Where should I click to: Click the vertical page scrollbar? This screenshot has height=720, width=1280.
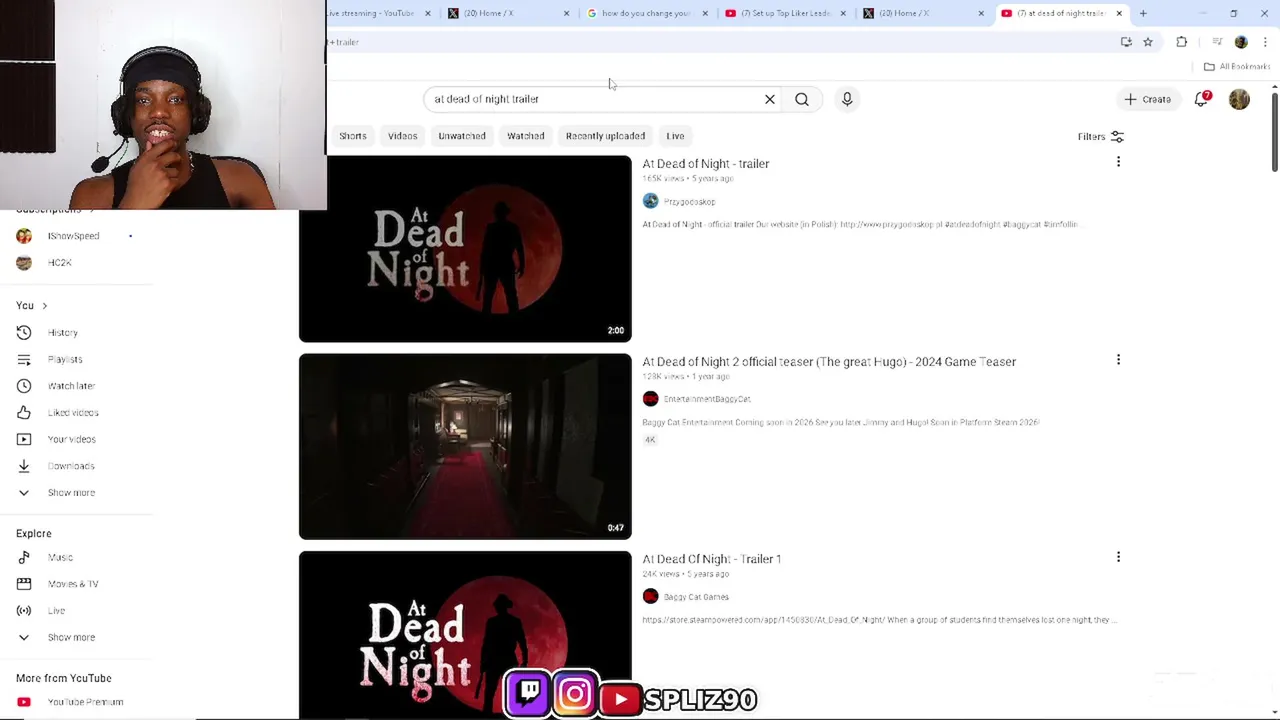point(1275,130)
